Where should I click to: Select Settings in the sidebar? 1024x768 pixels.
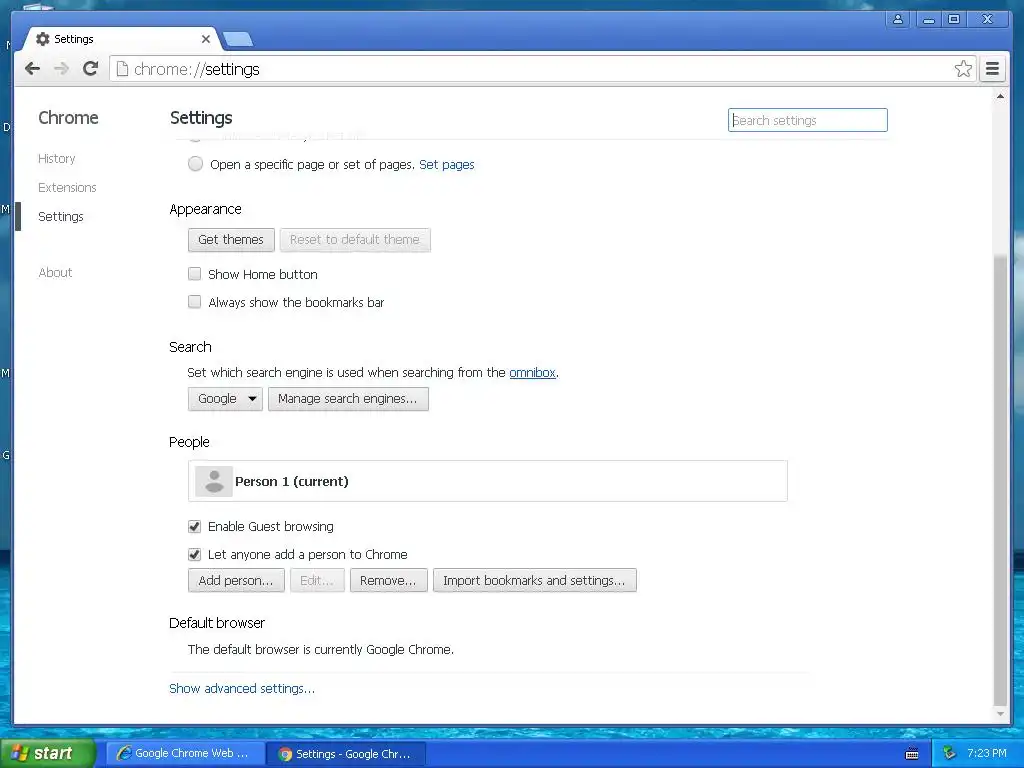click(x=61, y=216)
